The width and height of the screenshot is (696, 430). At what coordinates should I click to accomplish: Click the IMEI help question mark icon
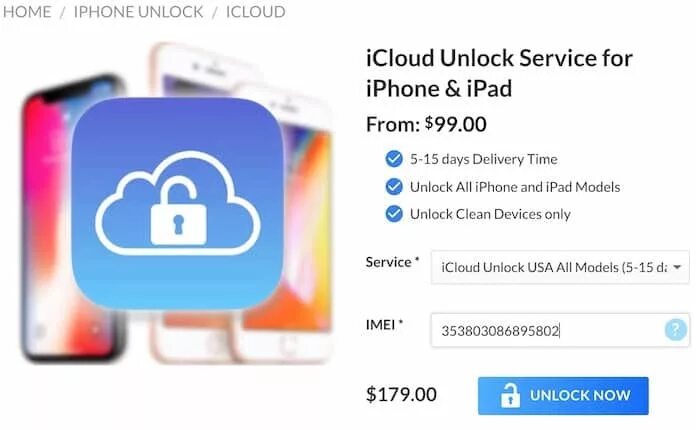(x=676, y=330)
